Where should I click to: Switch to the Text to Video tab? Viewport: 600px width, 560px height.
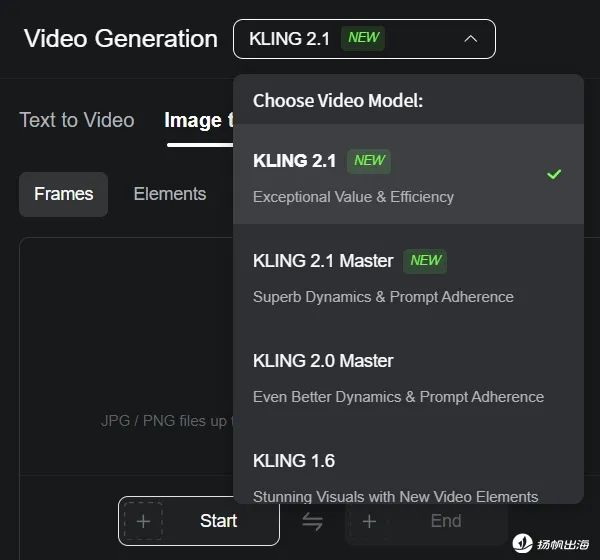point(77,120)
